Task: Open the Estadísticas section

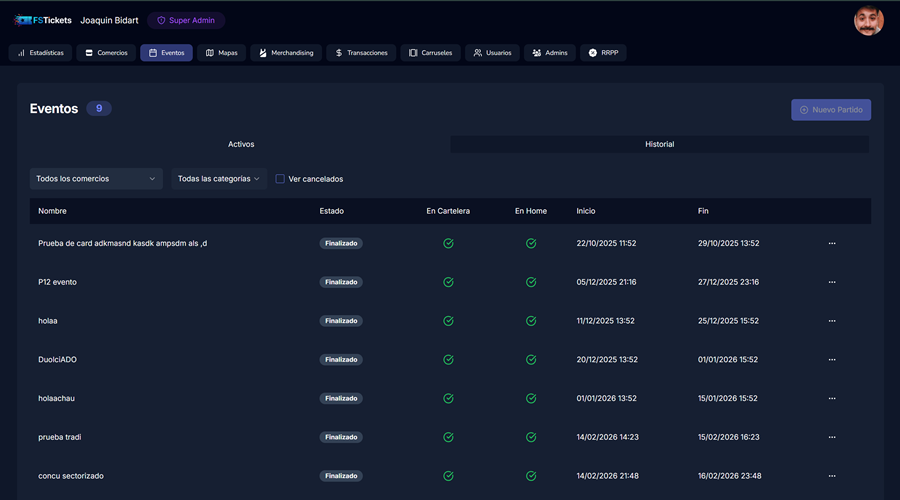Action: click(41, 53)
